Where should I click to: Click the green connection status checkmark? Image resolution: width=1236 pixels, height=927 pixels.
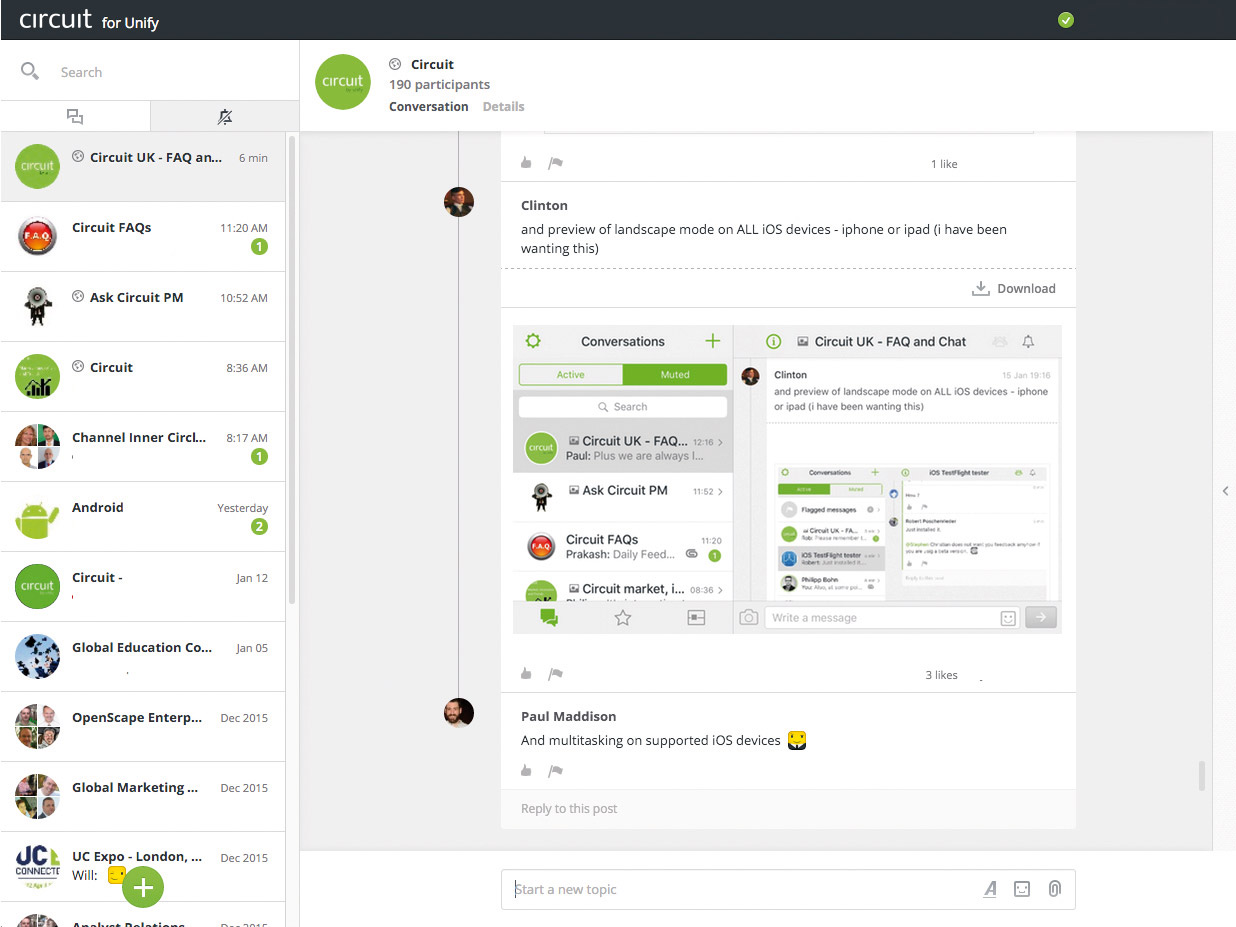coord(1066,20)
